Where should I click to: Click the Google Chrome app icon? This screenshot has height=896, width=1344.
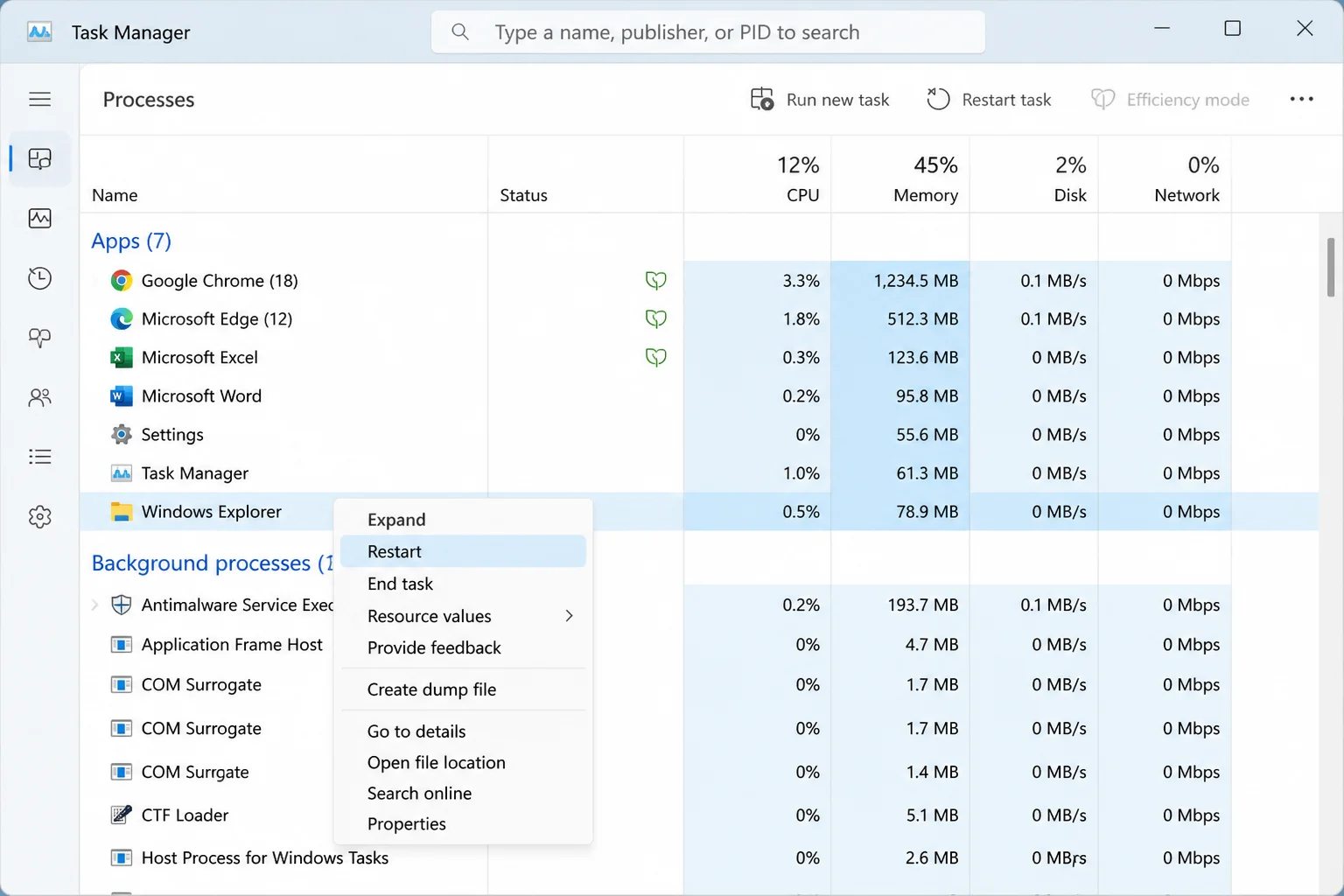tap(122, 281)
